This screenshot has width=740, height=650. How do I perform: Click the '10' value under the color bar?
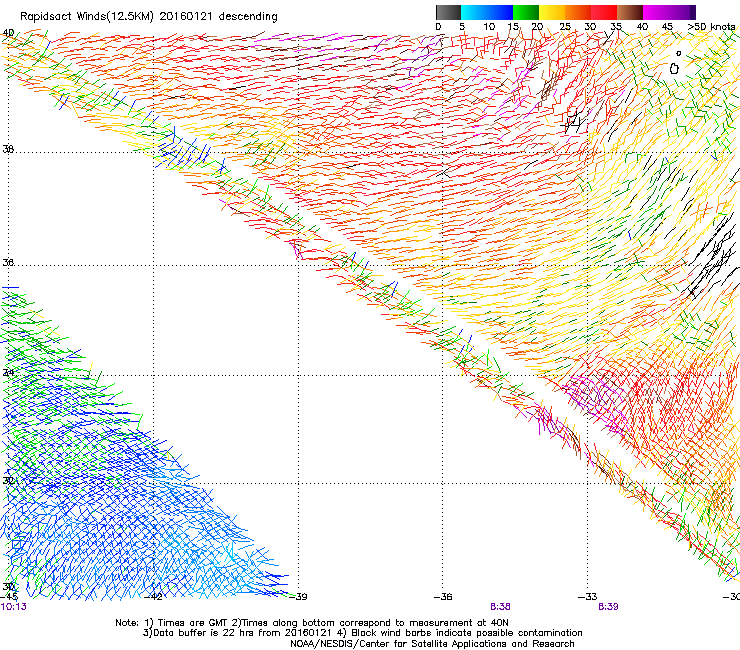click(489, 26)
